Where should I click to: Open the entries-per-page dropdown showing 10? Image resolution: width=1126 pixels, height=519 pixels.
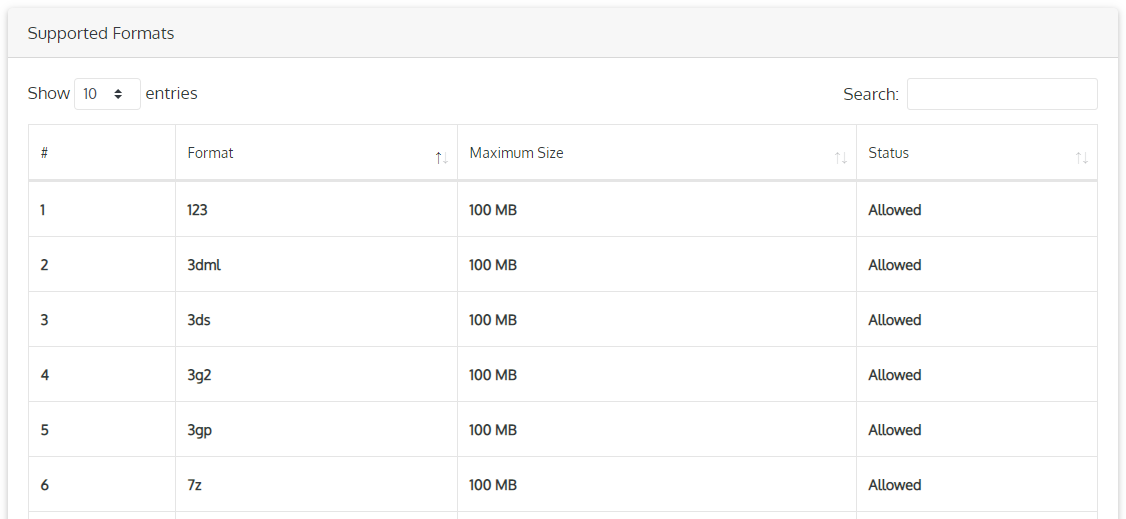click(107, 94)
